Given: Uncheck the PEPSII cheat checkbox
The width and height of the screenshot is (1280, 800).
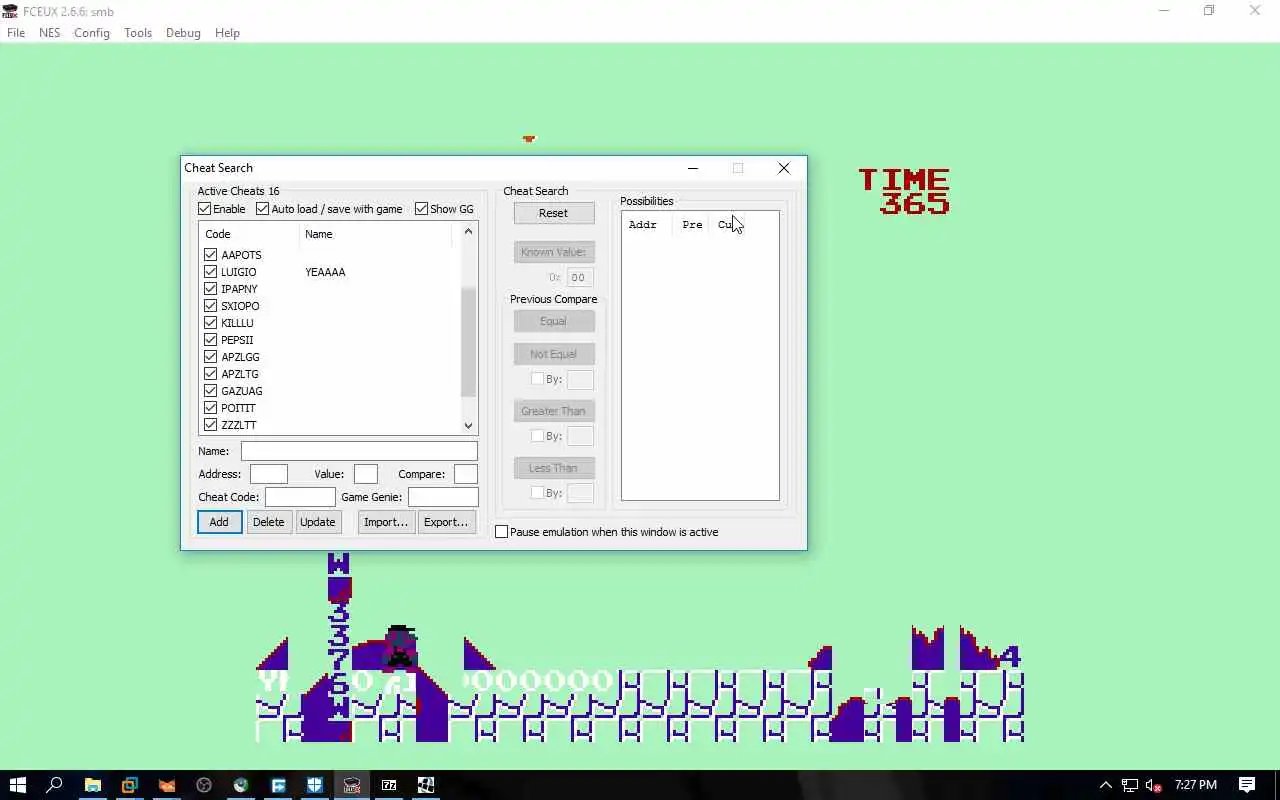Looking at the screenshot, I should pyautogui.click(x=210, y=340).
